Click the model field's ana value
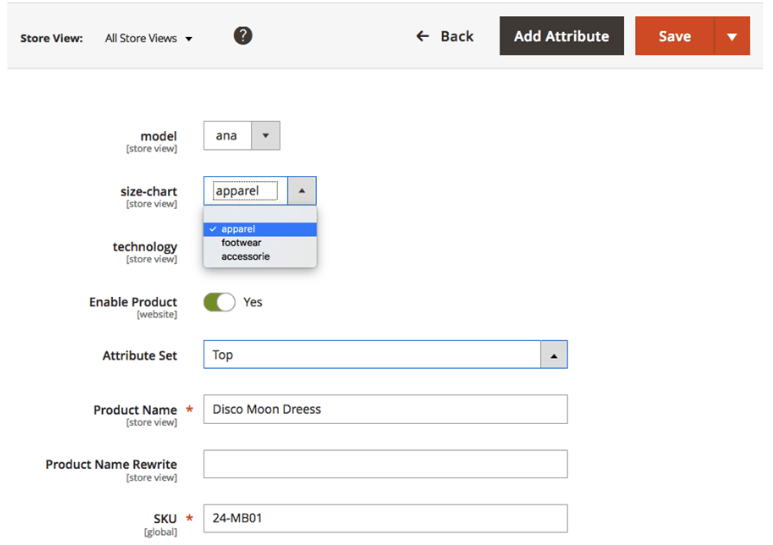 [227, 135]
